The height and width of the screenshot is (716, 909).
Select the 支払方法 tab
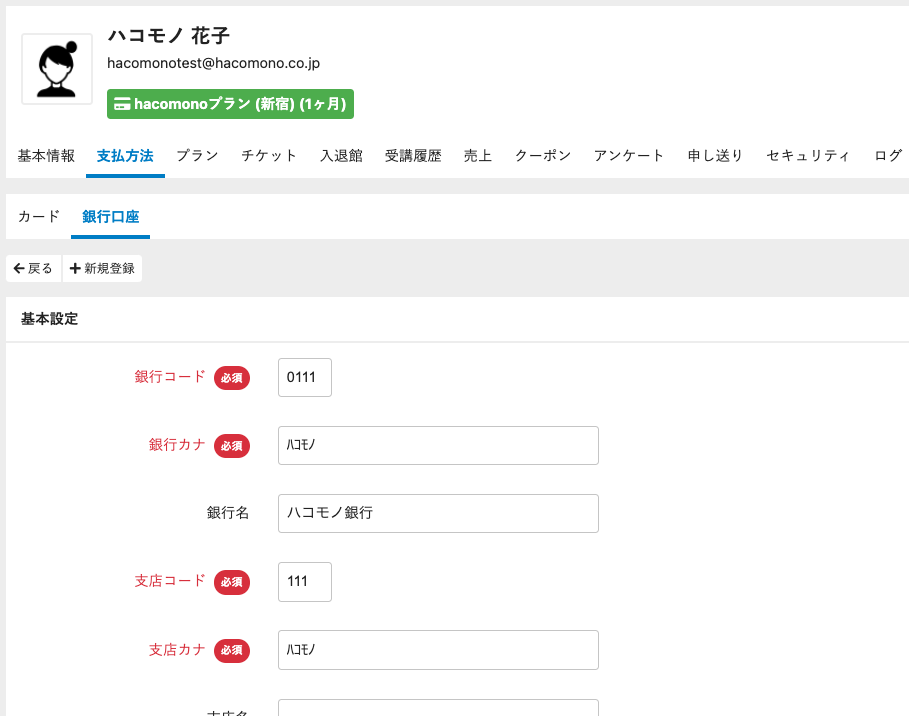125,156
